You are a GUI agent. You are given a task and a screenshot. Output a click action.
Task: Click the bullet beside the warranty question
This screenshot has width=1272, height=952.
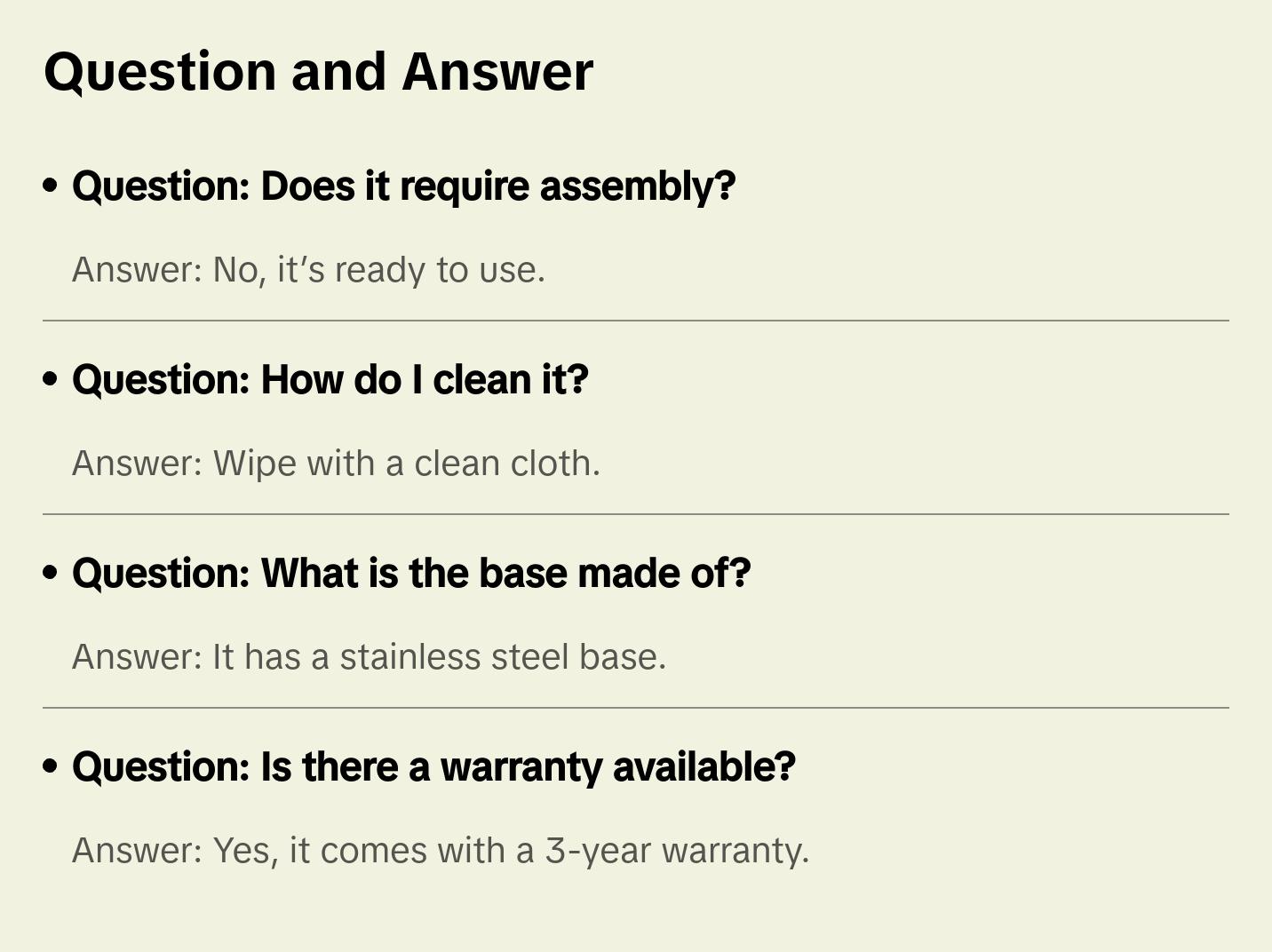click(51, 766)
